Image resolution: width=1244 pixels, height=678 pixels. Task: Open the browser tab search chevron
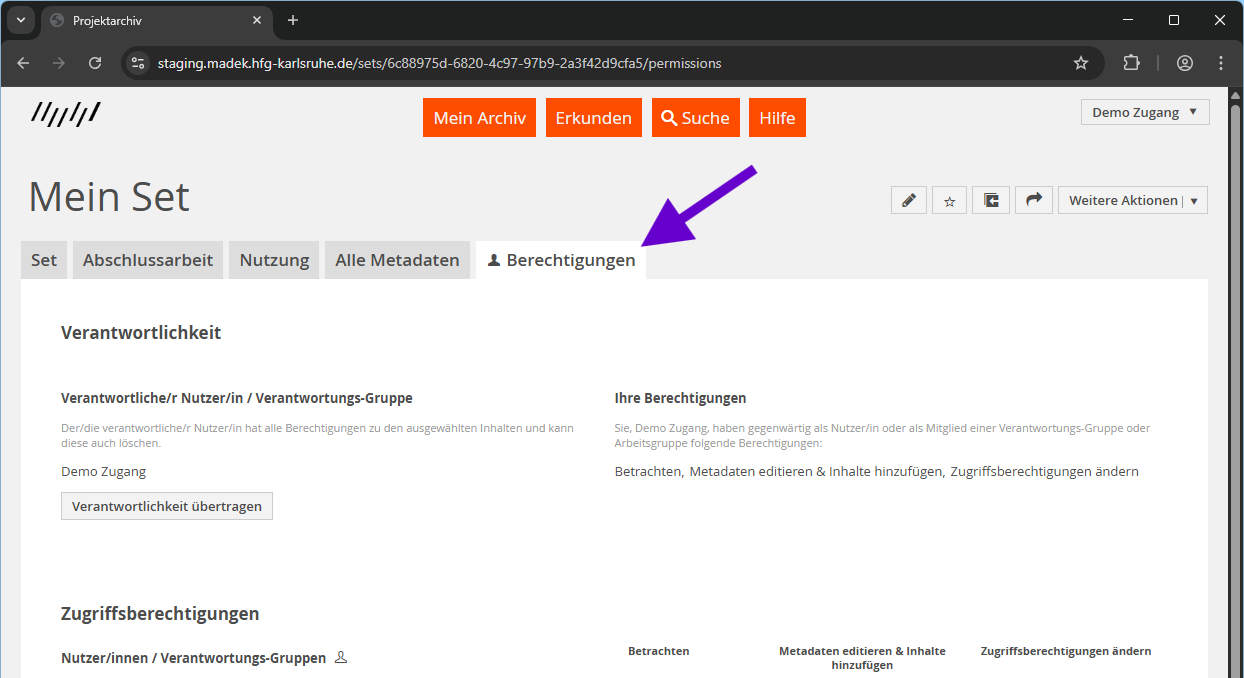point(21,20)
